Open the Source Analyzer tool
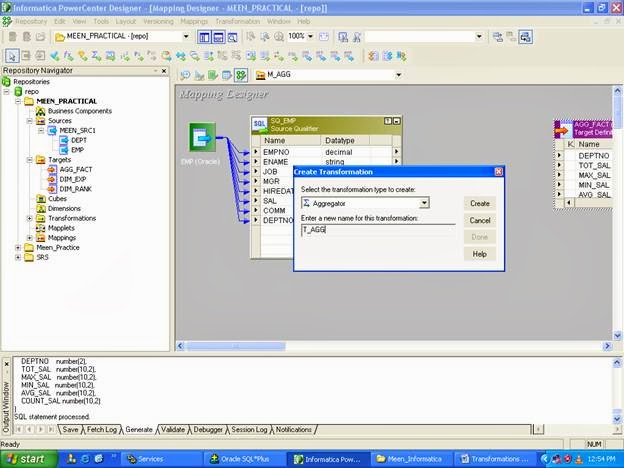 pyautogui.click(x=185, y=75)
